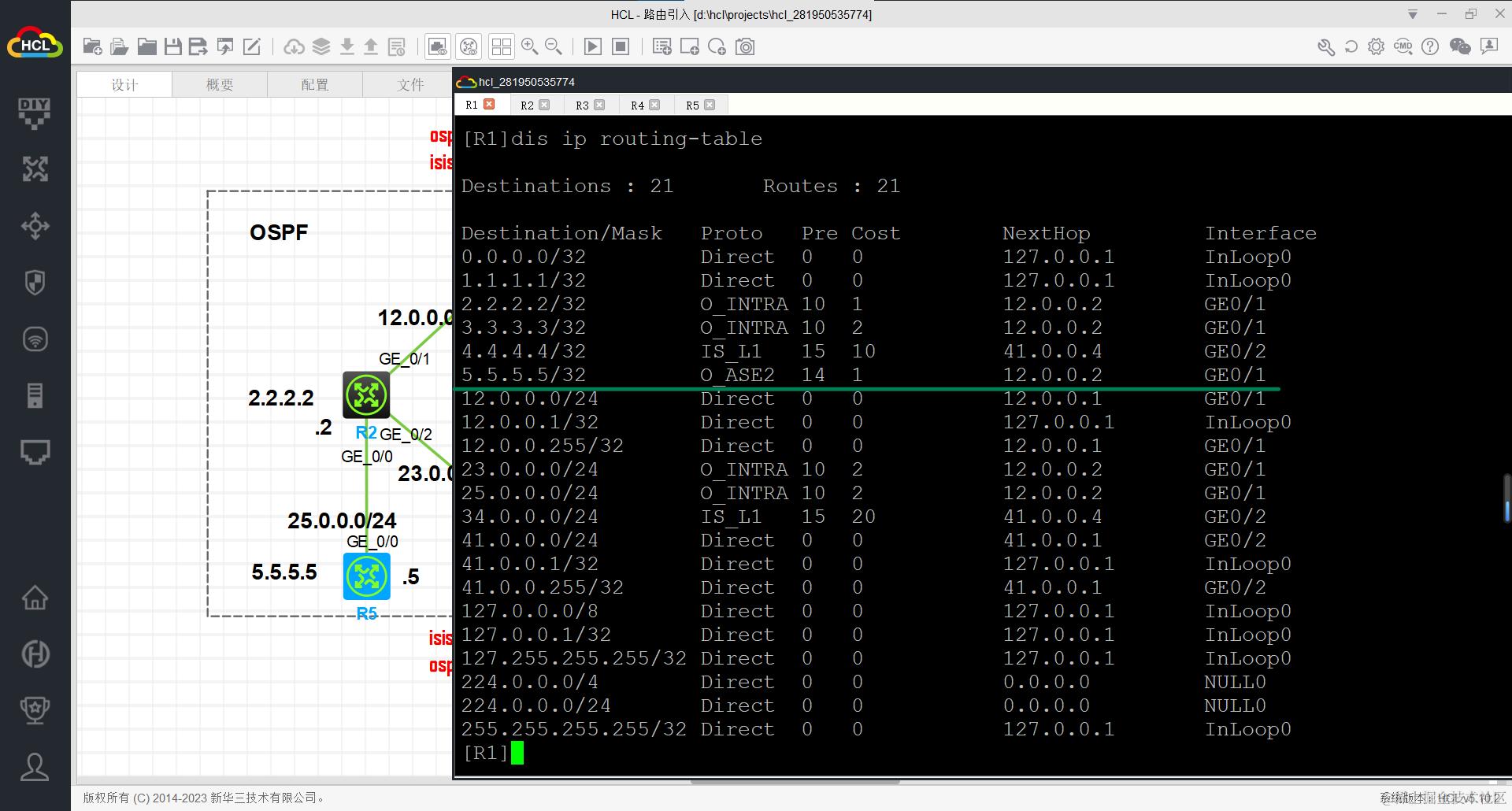This screenshot has width=1512, height=811.
Task: Click the 25.0.0.0/24 topology label
Action: (342, 520)
